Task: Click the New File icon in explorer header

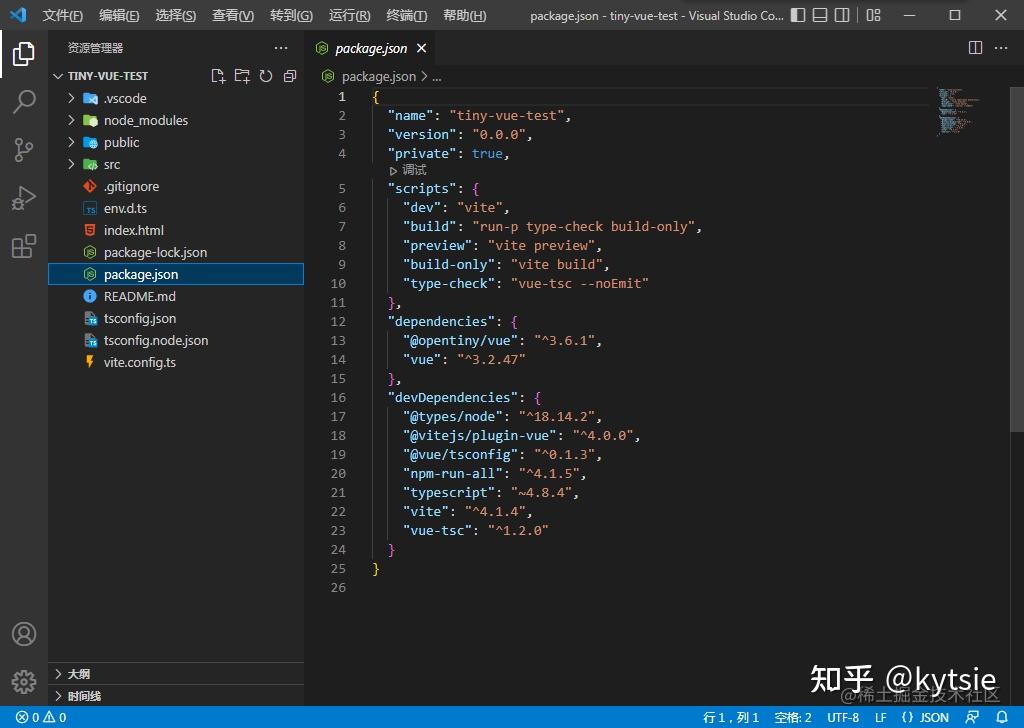Action: (218, 76)
